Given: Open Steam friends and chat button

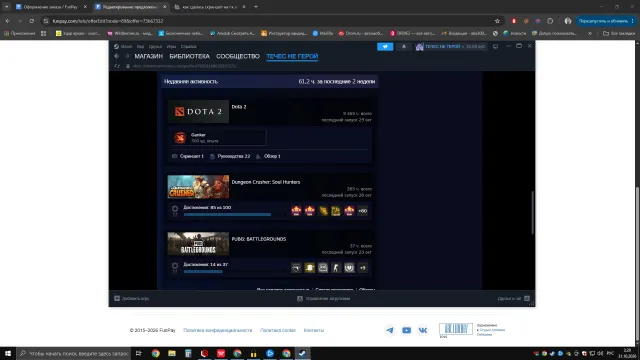Looking at the screenshot, I should 513,299.
